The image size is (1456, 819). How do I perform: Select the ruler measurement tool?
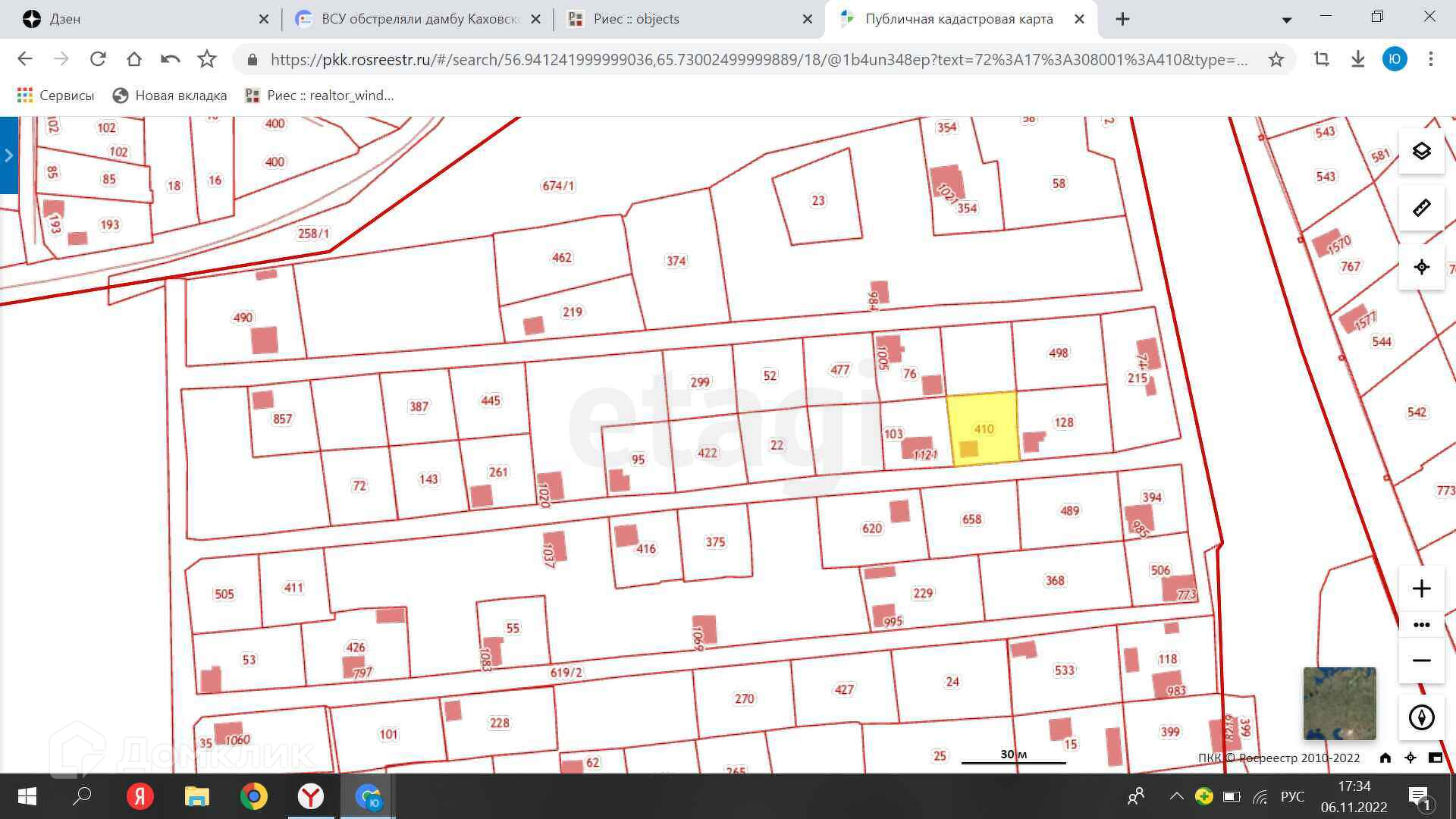(1421, 208)
